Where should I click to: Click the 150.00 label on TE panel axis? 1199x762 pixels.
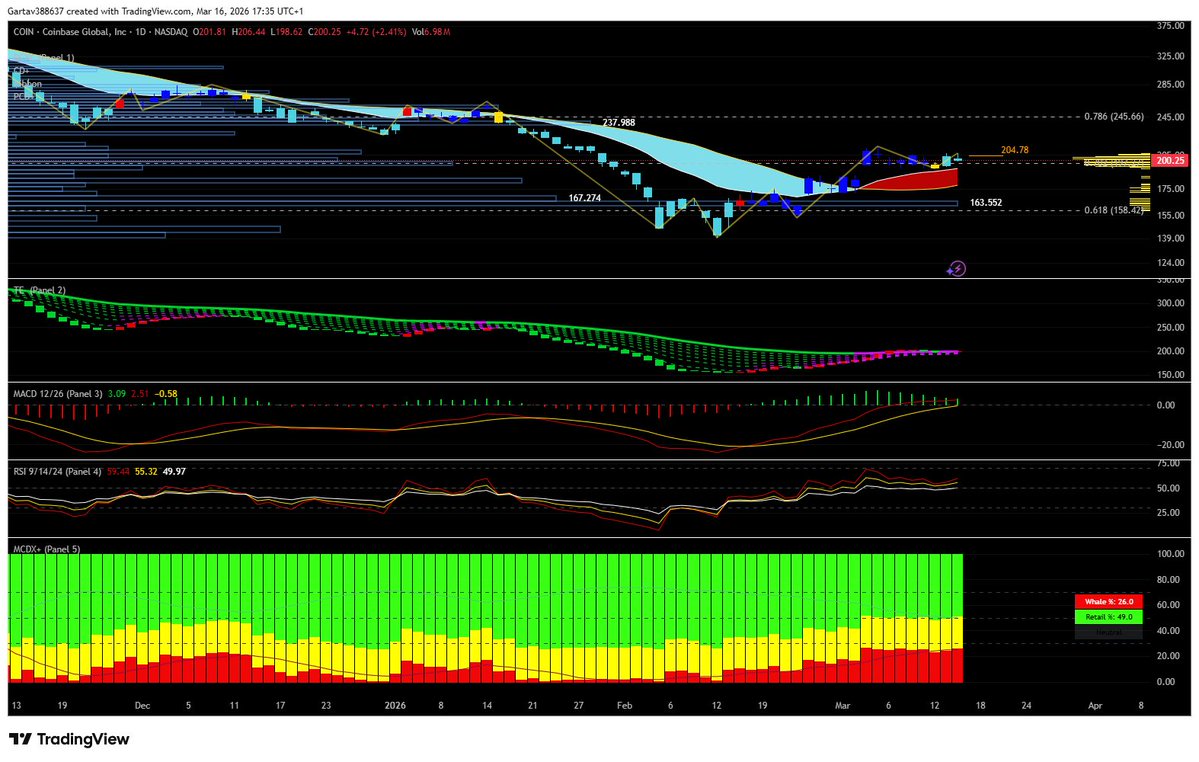[1171, 375]
